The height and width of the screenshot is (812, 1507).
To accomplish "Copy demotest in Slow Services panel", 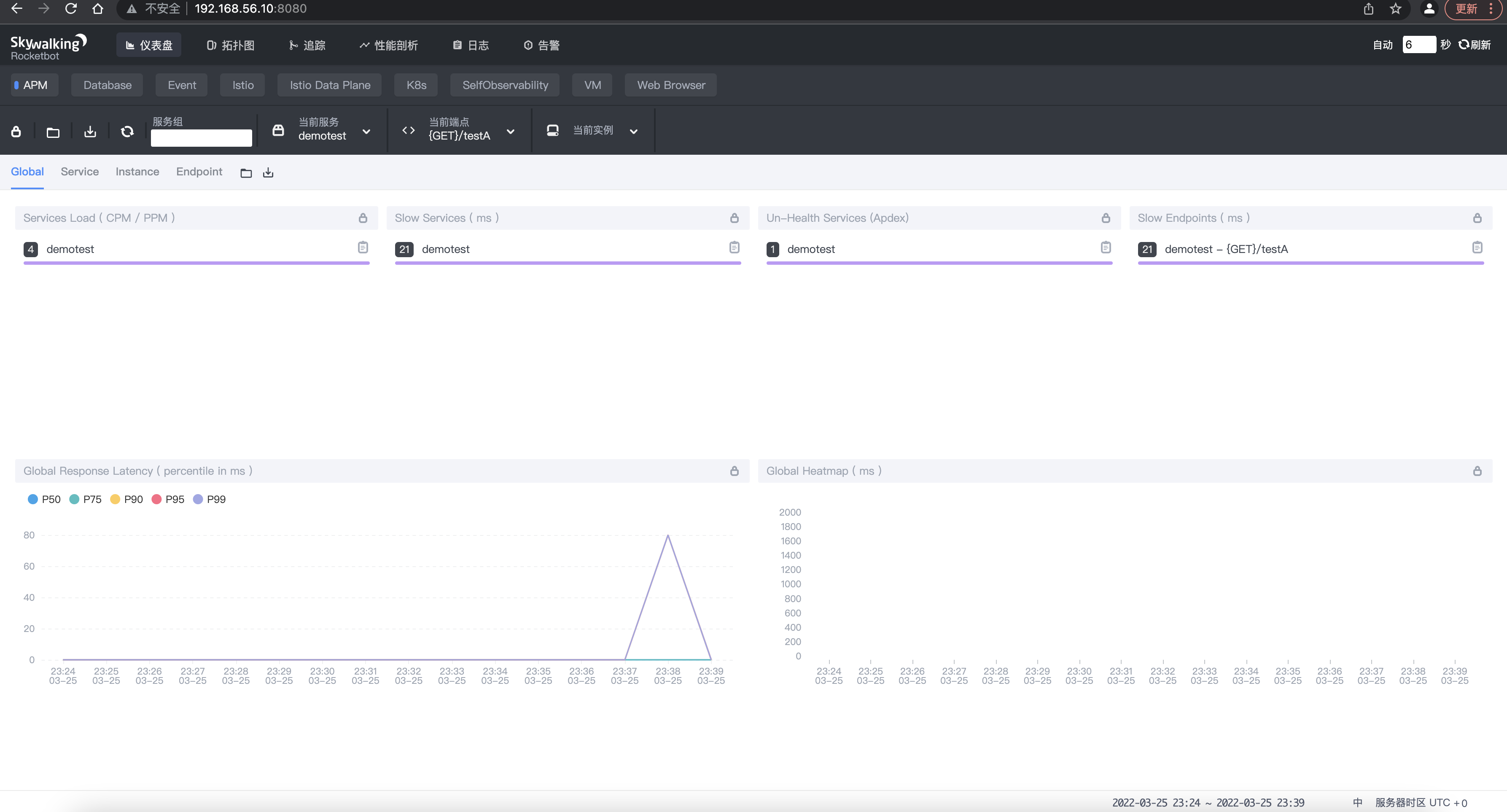I will coord(734,247).
